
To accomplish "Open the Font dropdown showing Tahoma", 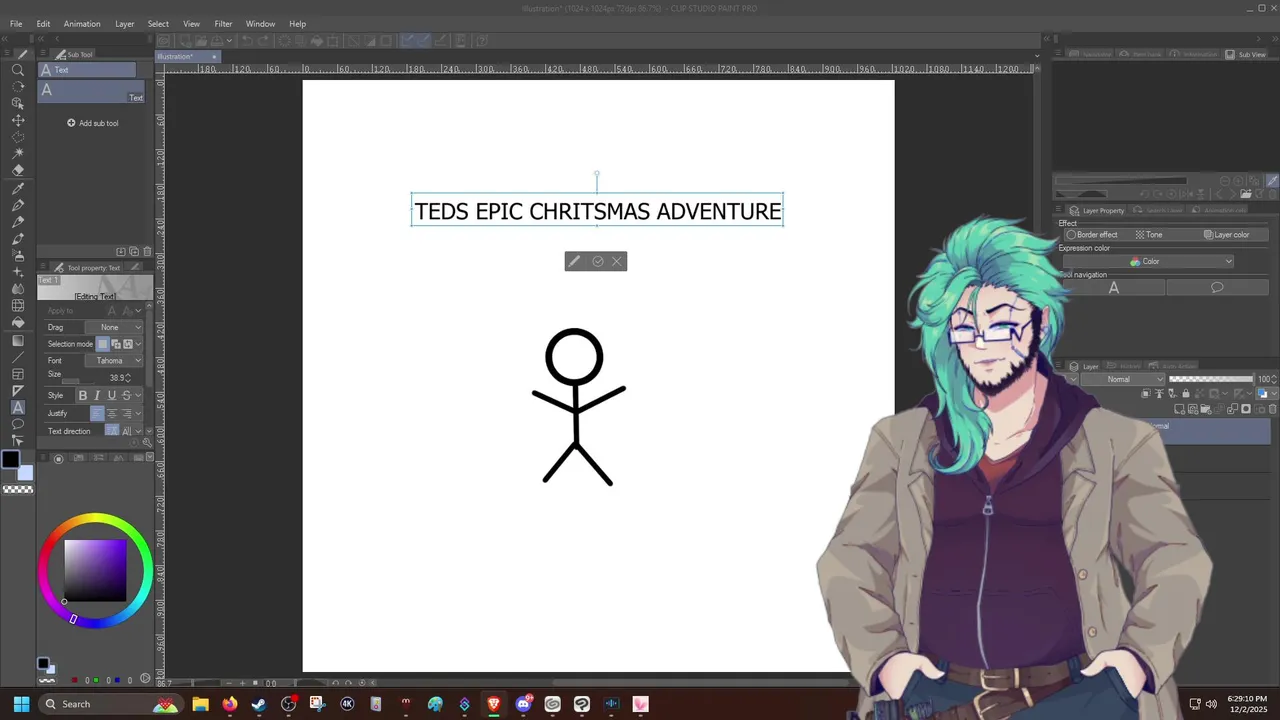I will coord(115,361).
